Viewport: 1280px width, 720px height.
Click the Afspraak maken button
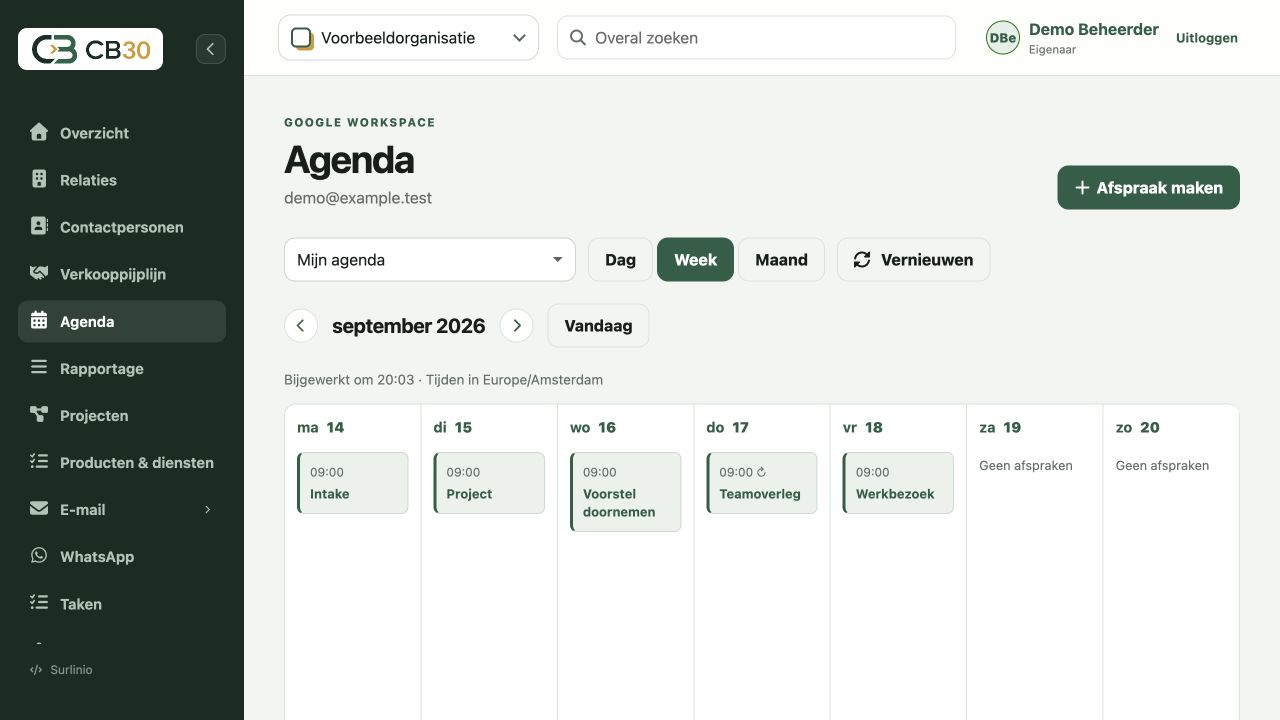1148,187
